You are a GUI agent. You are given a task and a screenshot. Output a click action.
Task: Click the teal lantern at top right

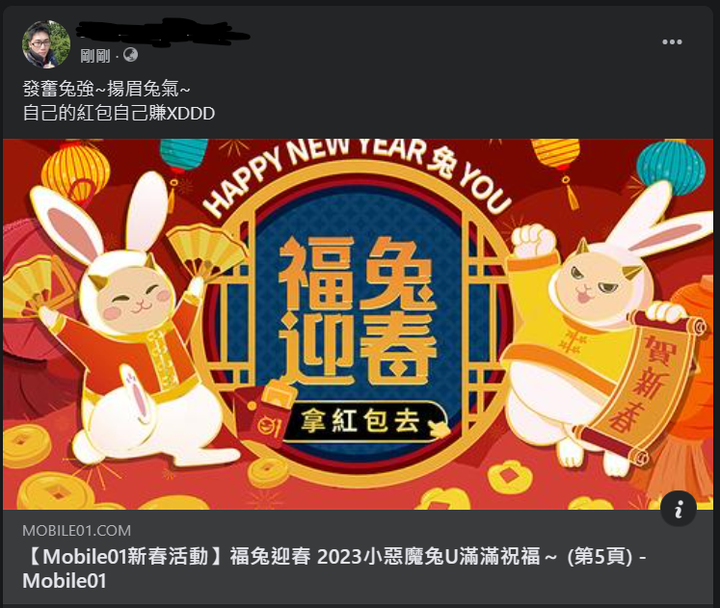click(670, 166)
